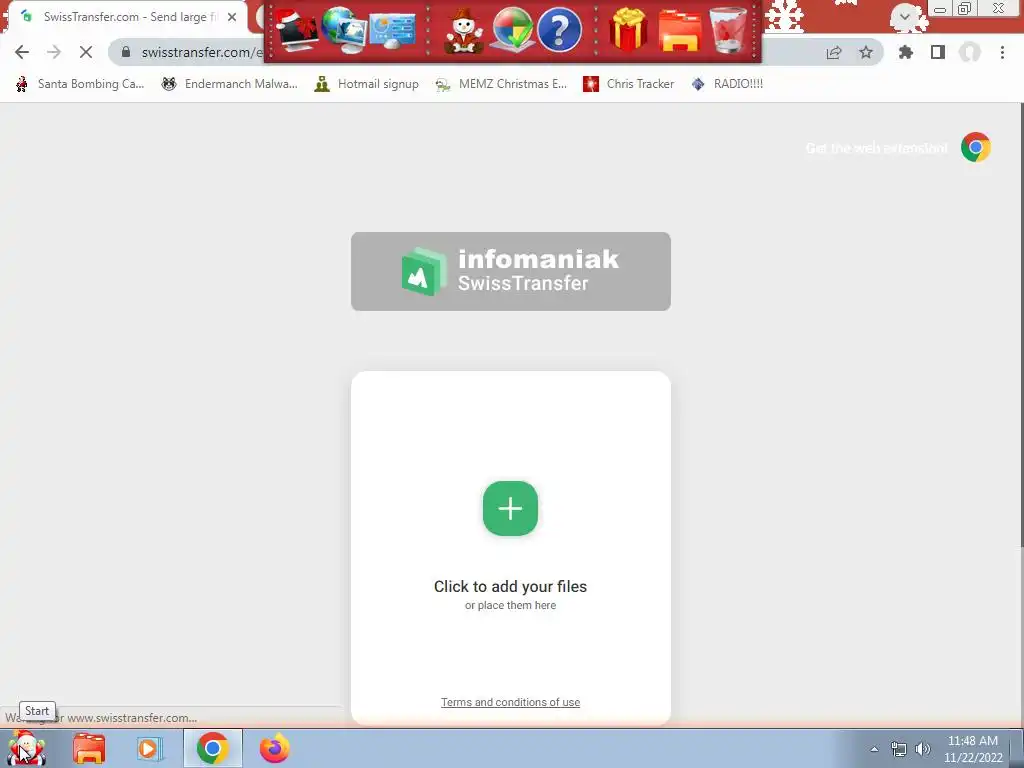Screen dimensions: 1024x768
Task: Open file explorer from the taskbar
Action: click(89, 748)
